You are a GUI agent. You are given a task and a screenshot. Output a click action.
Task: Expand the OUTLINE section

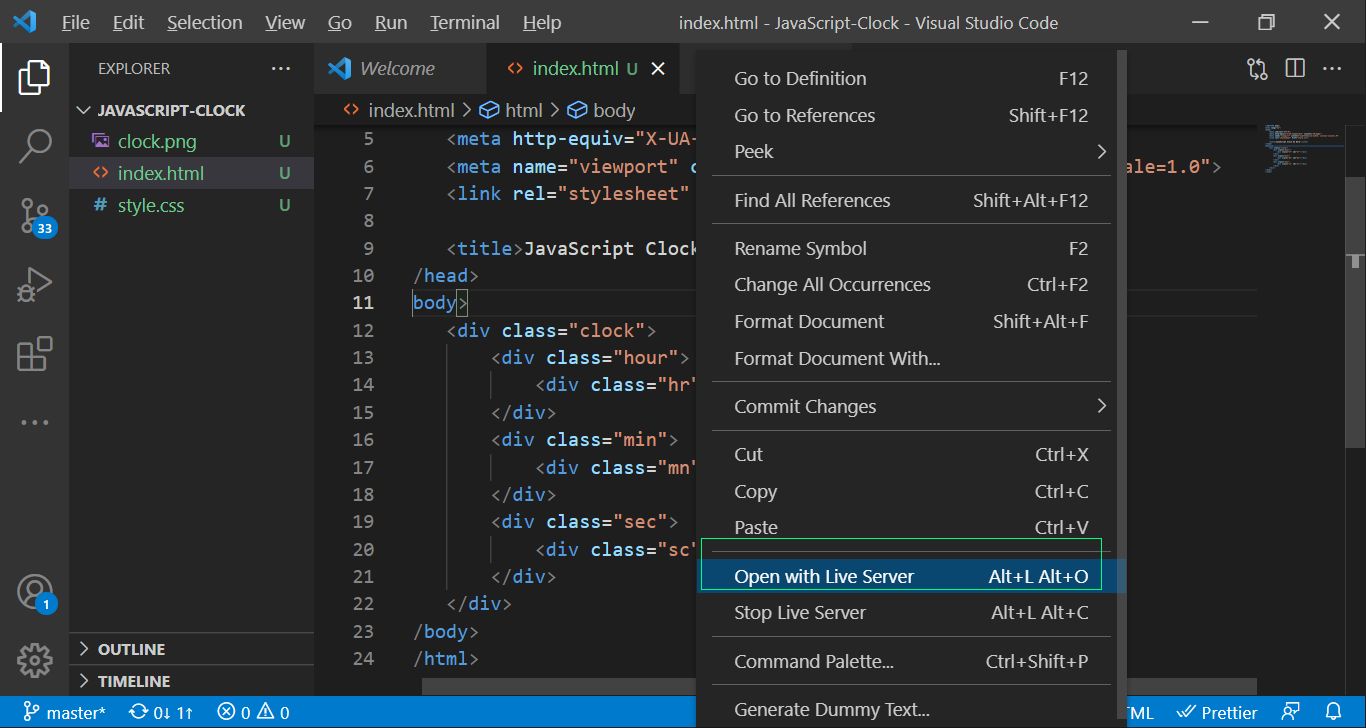(x=190, y=649)
